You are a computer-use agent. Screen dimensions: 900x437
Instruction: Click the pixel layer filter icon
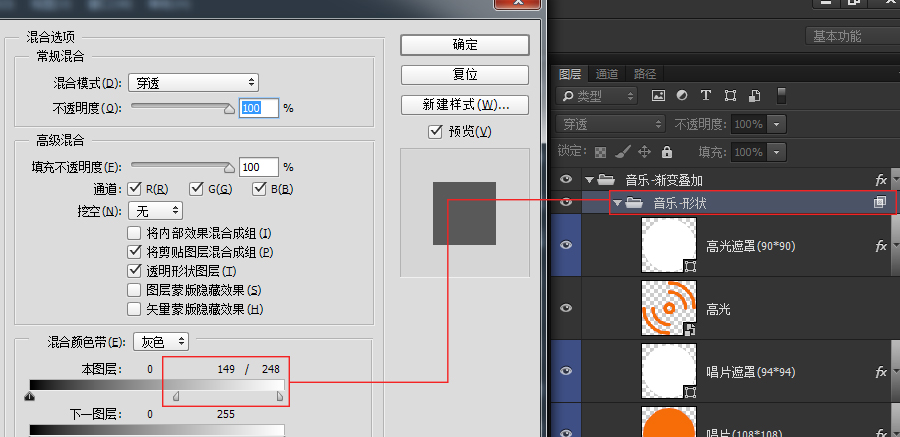(658, 96)
